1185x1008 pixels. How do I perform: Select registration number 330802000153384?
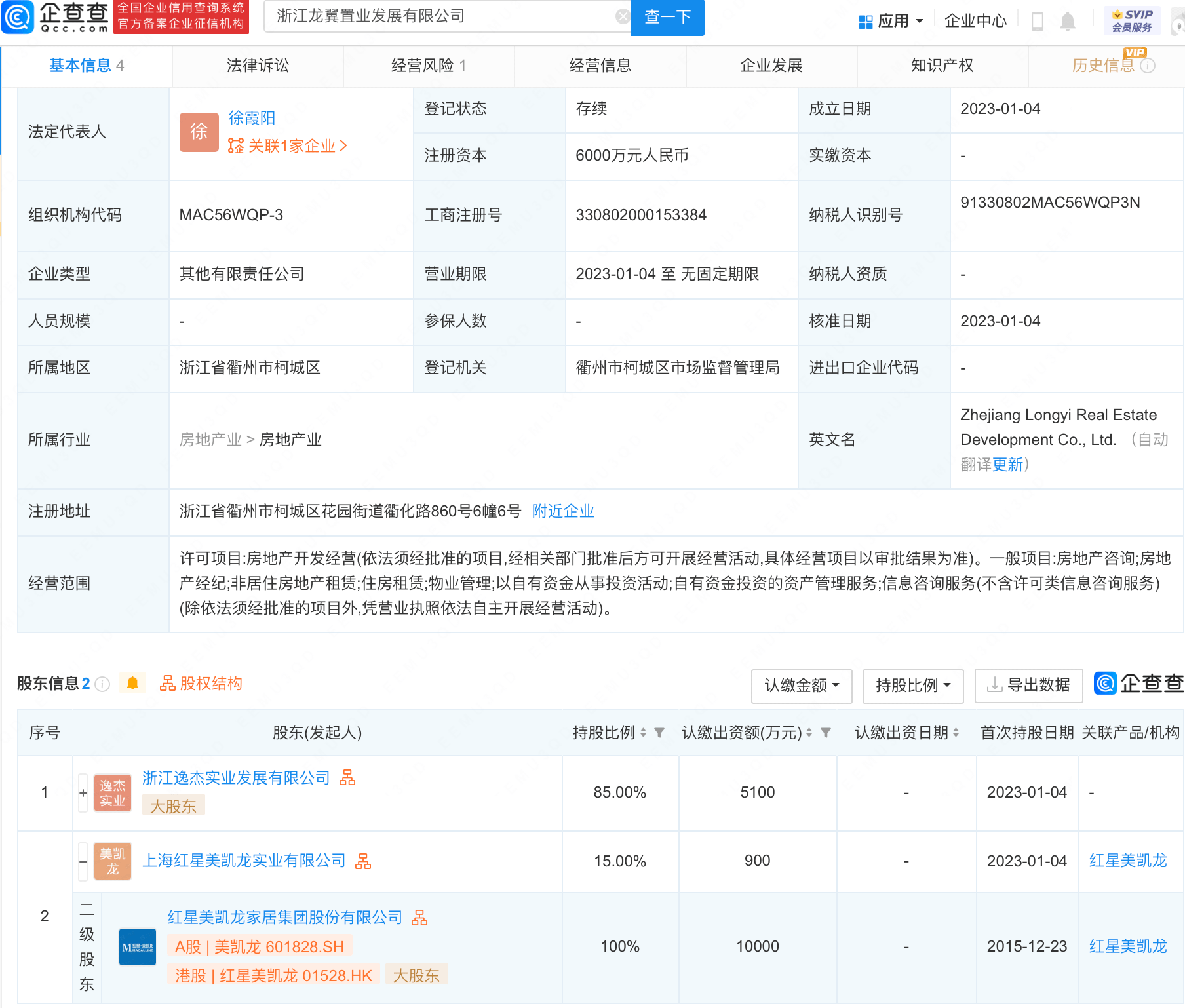point(641,215)
